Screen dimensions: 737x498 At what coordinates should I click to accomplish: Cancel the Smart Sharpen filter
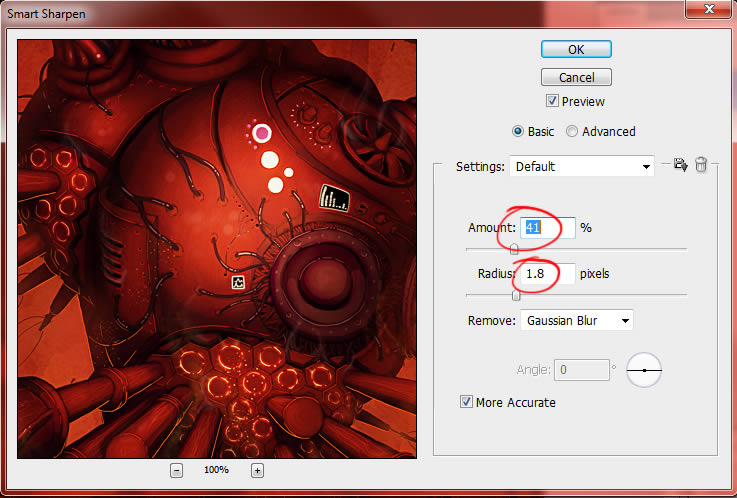tap(576, 77)
